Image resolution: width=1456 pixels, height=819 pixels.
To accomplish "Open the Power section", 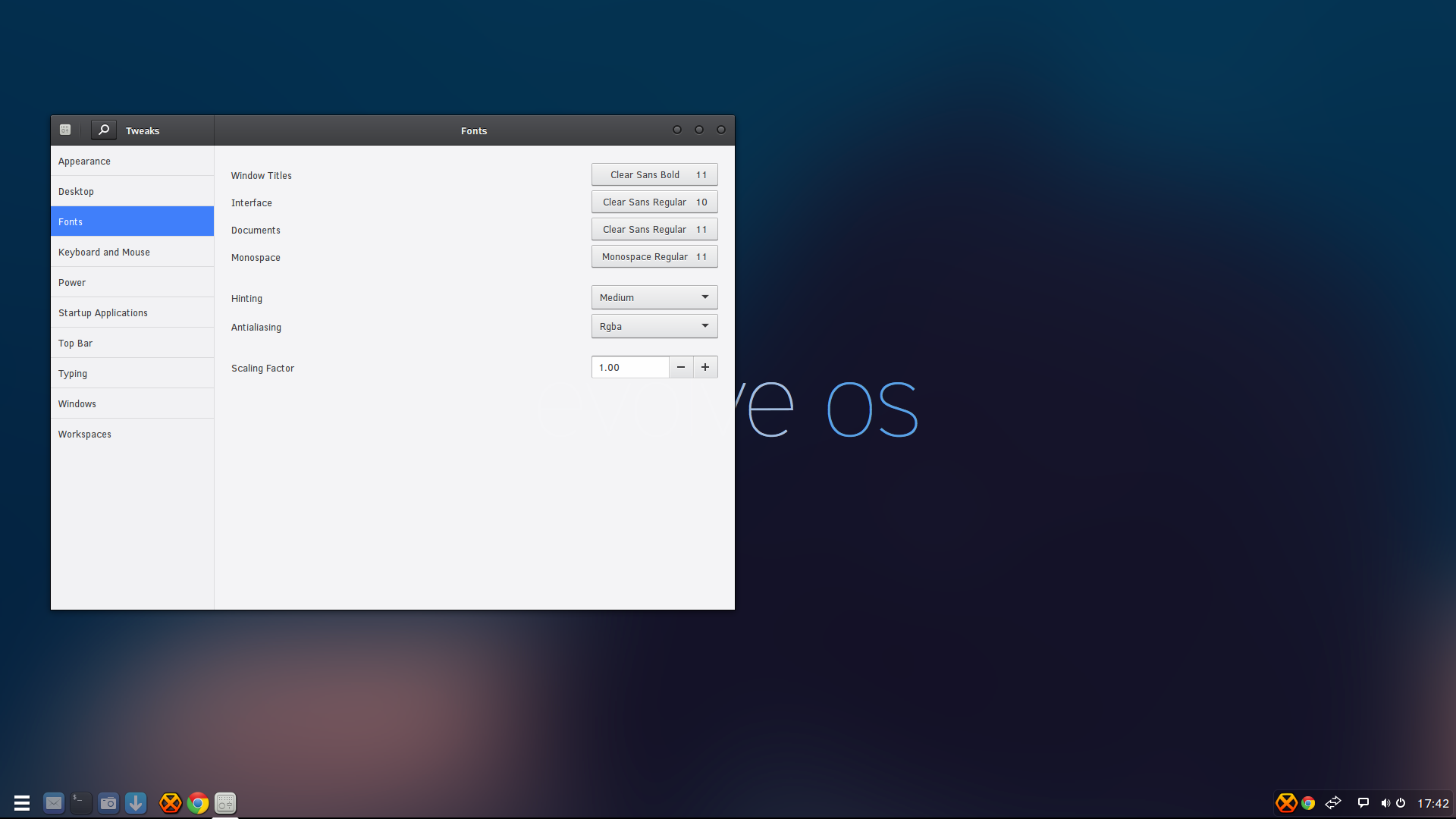I will click(132, 282).
